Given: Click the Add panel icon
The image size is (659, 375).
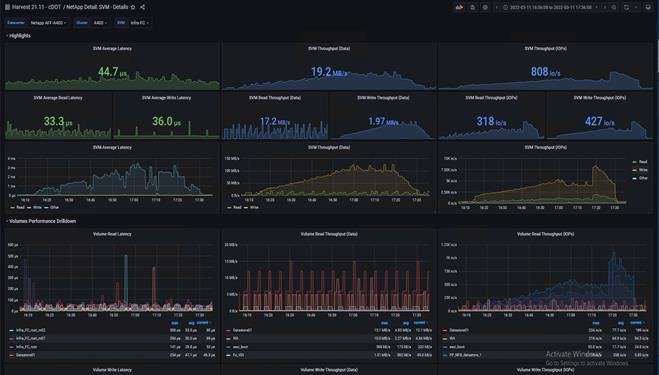Looking at the screenshot, I should tap(459, 7).
